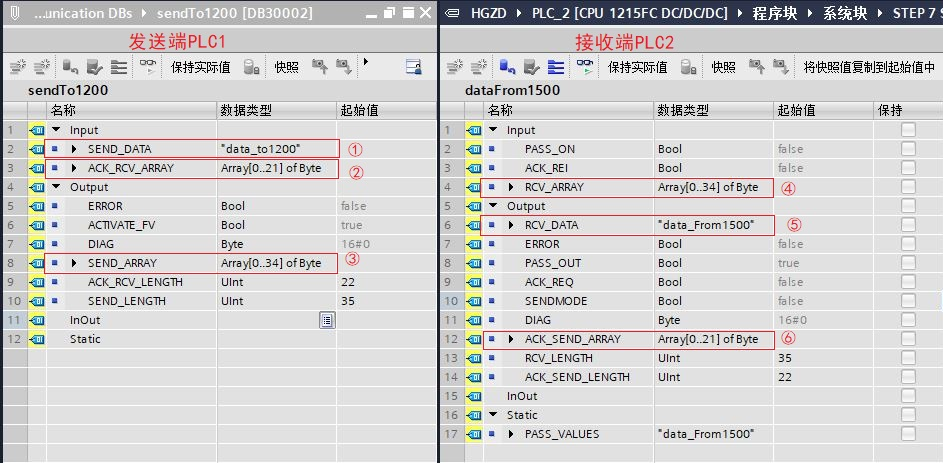Open HGZD breadcrumb item
943x463 pixels.
click(489, 13)
